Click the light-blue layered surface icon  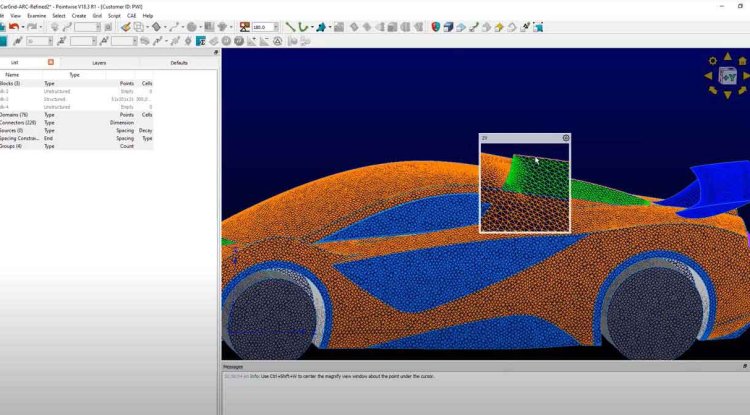(461, 27)
